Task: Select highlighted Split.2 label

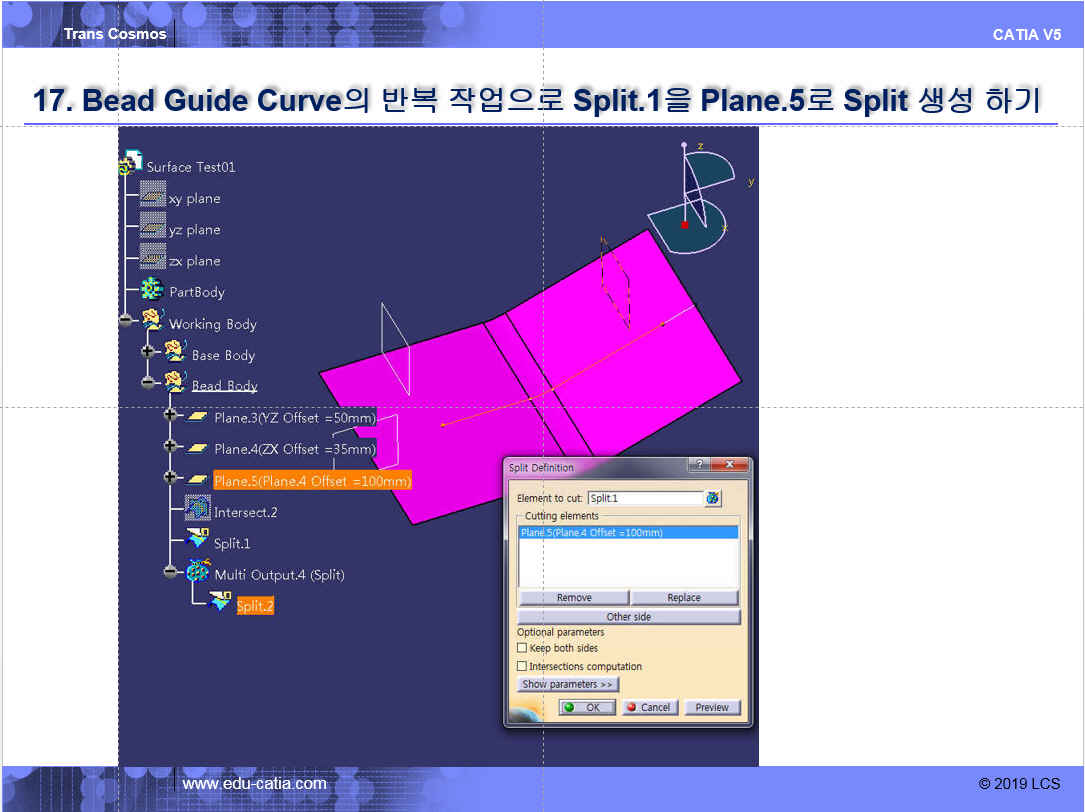Action: tap(255, 606)
